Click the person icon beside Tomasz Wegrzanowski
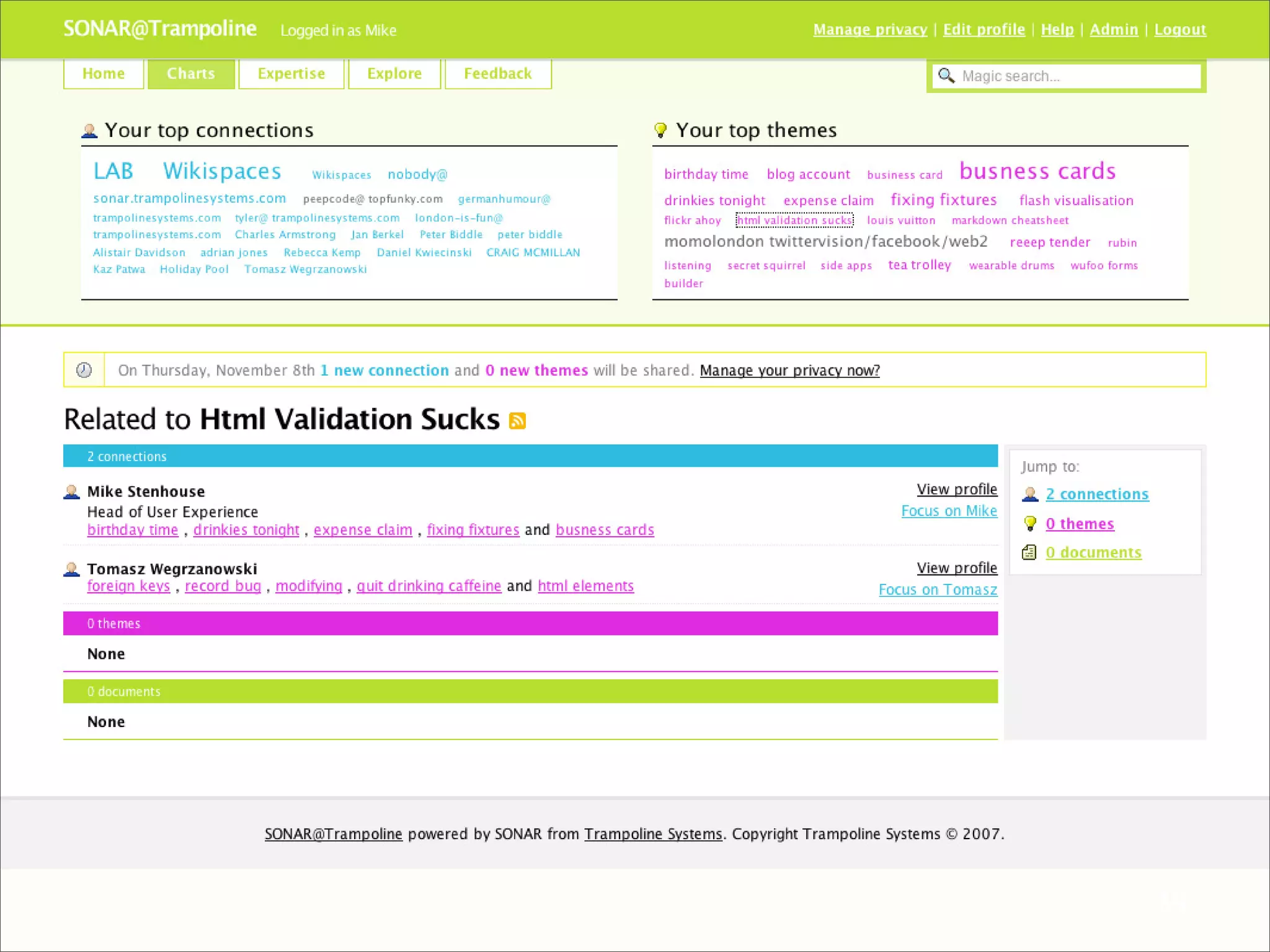Viewport: 1270px width, 952px height. [72, 569]
